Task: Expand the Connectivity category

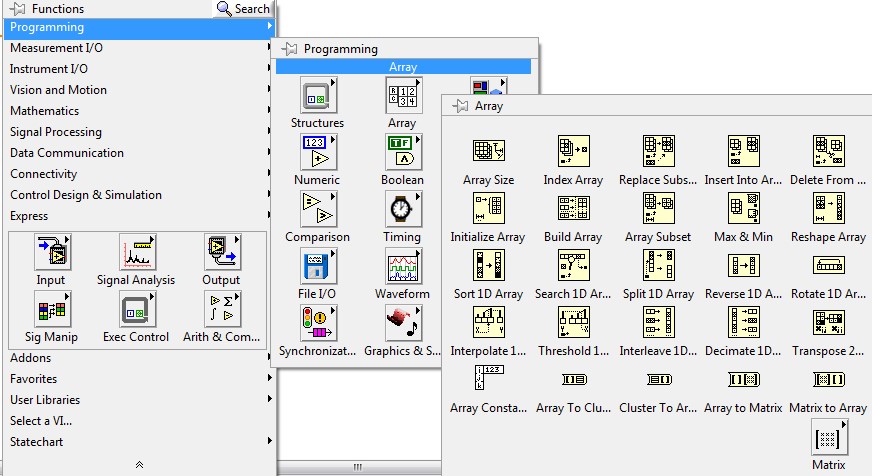Action: pyautogui.click(x=139, y=174)
